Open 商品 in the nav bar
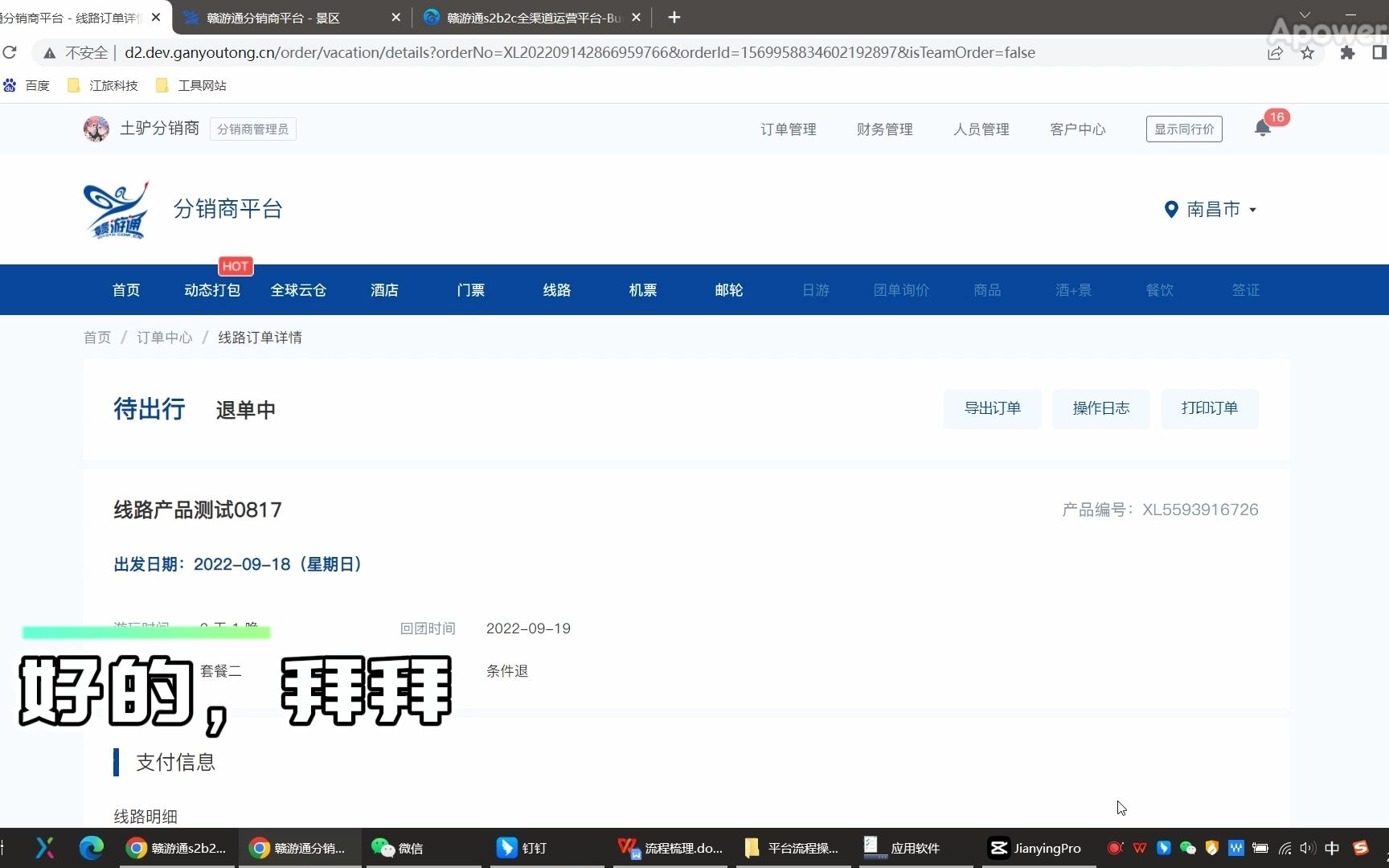The width and height of the screenshot is (1389, 868). (x=987, y=290)
